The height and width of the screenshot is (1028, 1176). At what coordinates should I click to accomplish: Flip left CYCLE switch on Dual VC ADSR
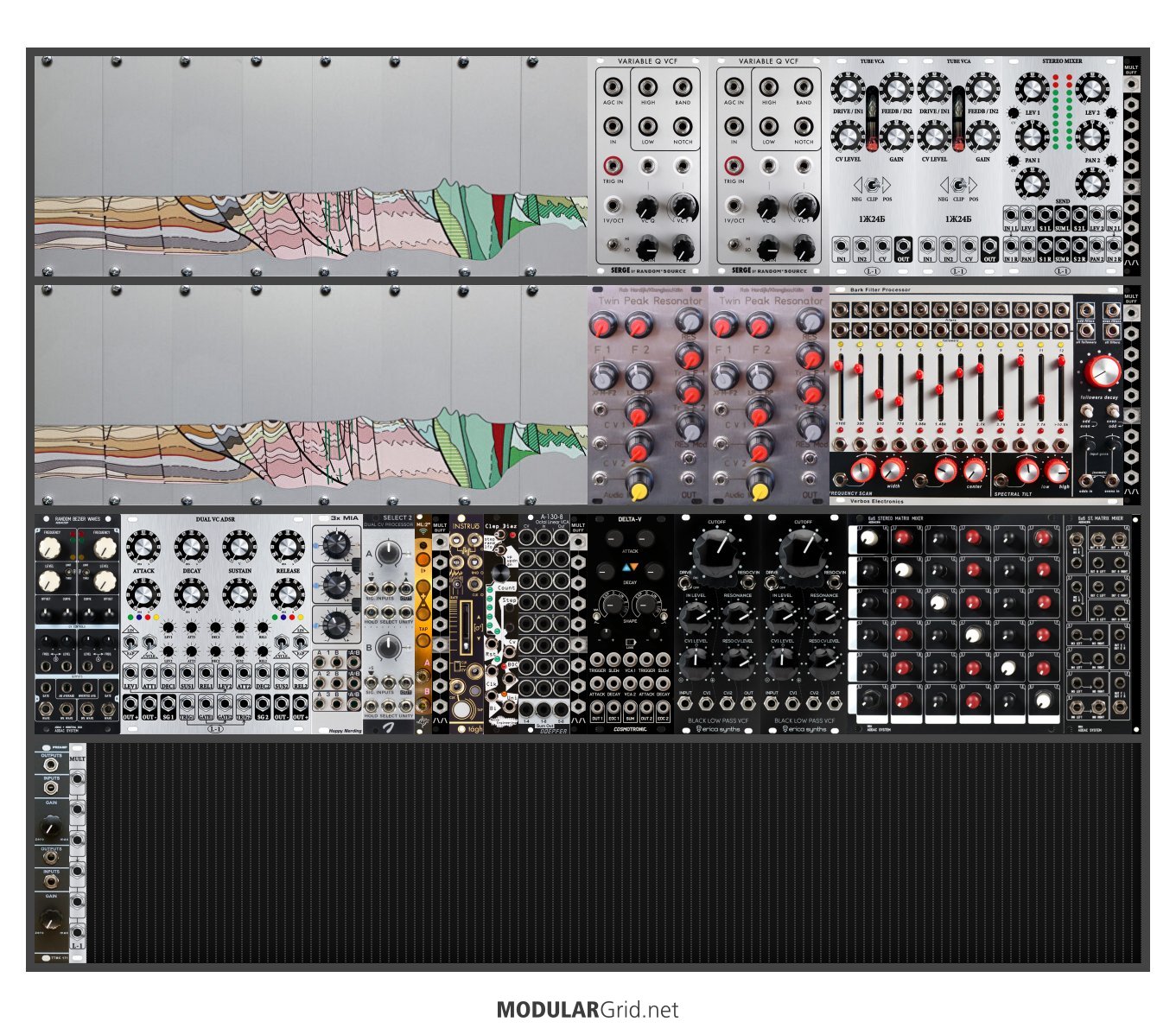coord(149,642)
